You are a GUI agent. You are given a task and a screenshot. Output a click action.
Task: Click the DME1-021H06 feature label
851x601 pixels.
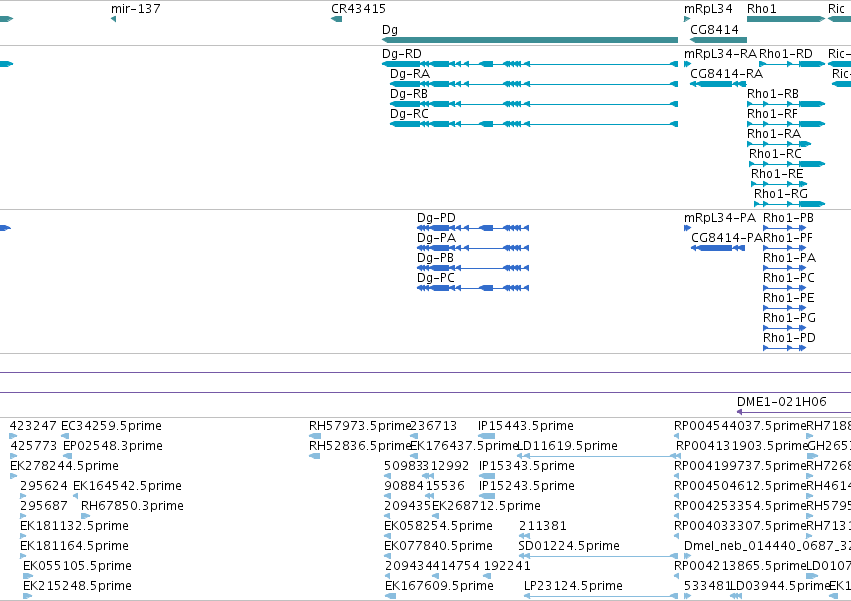pos(782,402)
